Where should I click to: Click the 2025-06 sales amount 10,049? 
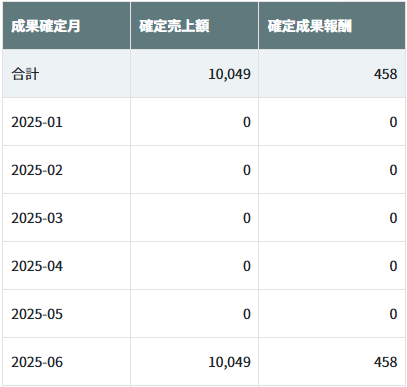click(x=229, y=362)
